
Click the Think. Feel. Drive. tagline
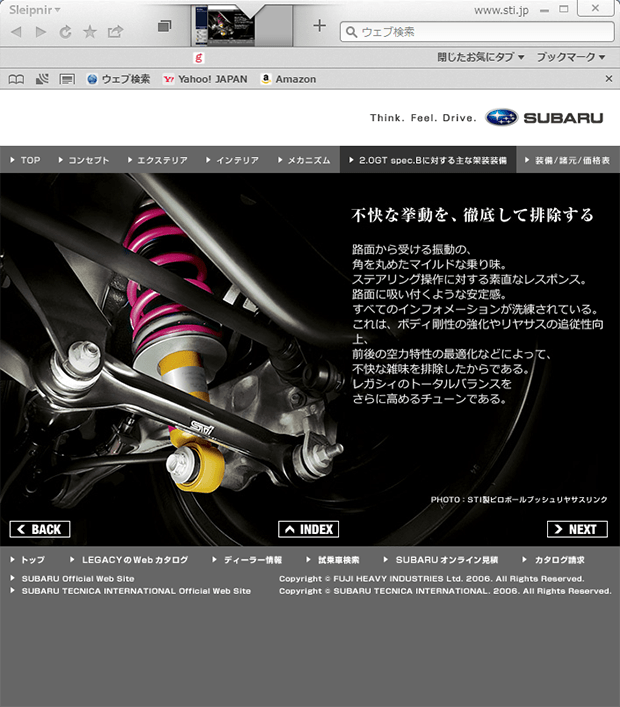click(x=423, y=118)
